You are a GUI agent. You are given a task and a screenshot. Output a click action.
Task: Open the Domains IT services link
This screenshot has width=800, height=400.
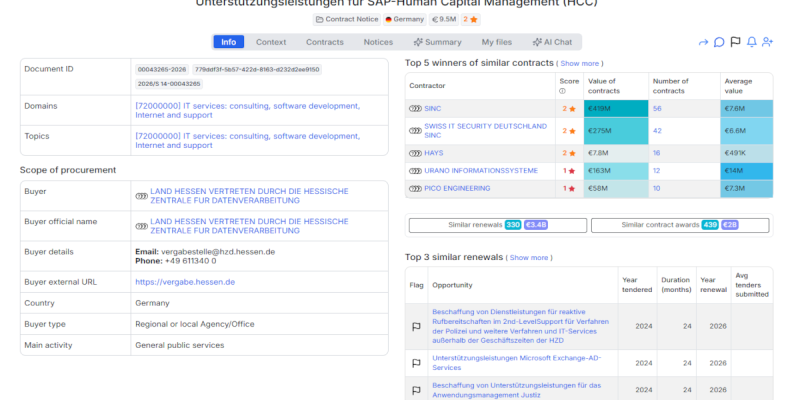[247, 111]
